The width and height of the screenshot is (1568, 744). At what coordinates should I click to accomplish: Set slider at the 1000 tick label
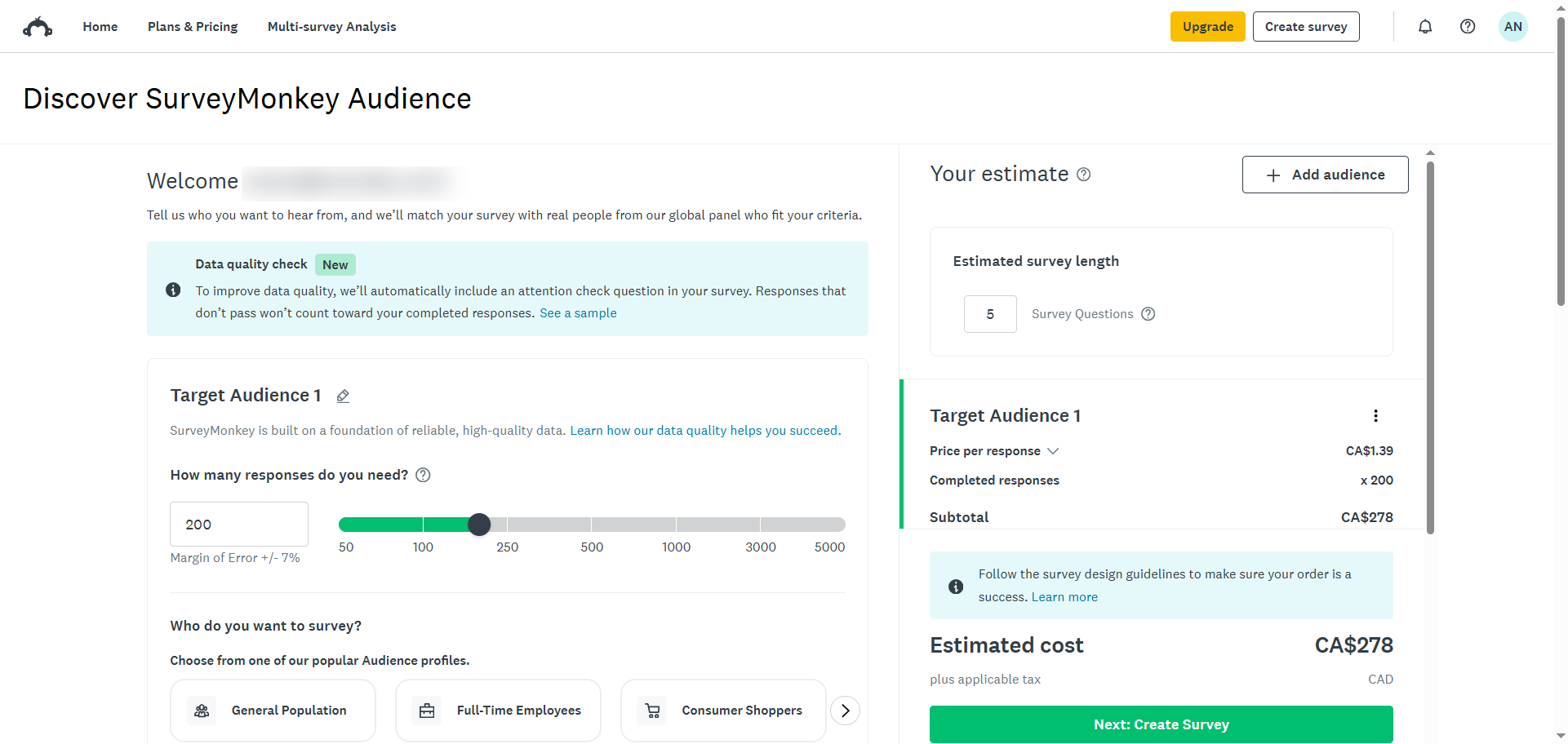676,547
